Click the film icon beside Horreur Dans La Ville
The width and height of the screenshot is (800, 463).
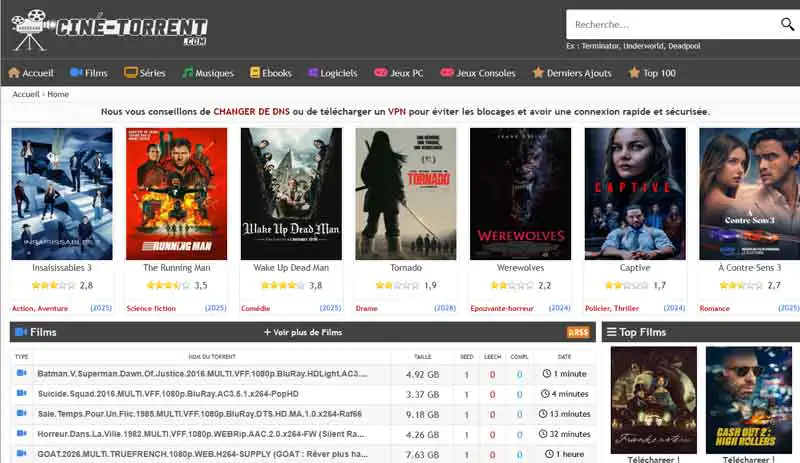point(21,433)
